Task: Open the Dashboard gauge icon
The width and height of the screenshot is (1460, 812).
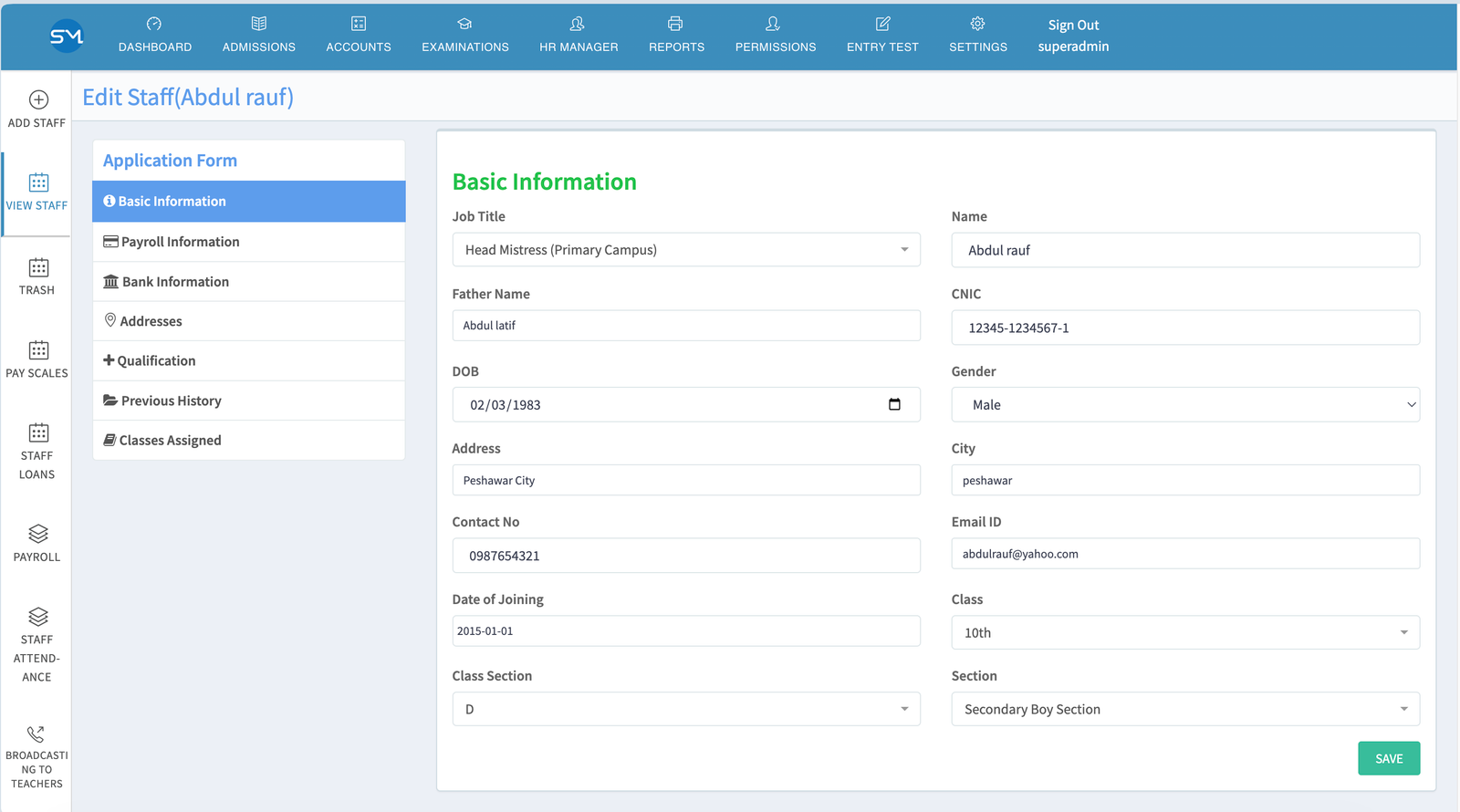Action: [154, 24]
